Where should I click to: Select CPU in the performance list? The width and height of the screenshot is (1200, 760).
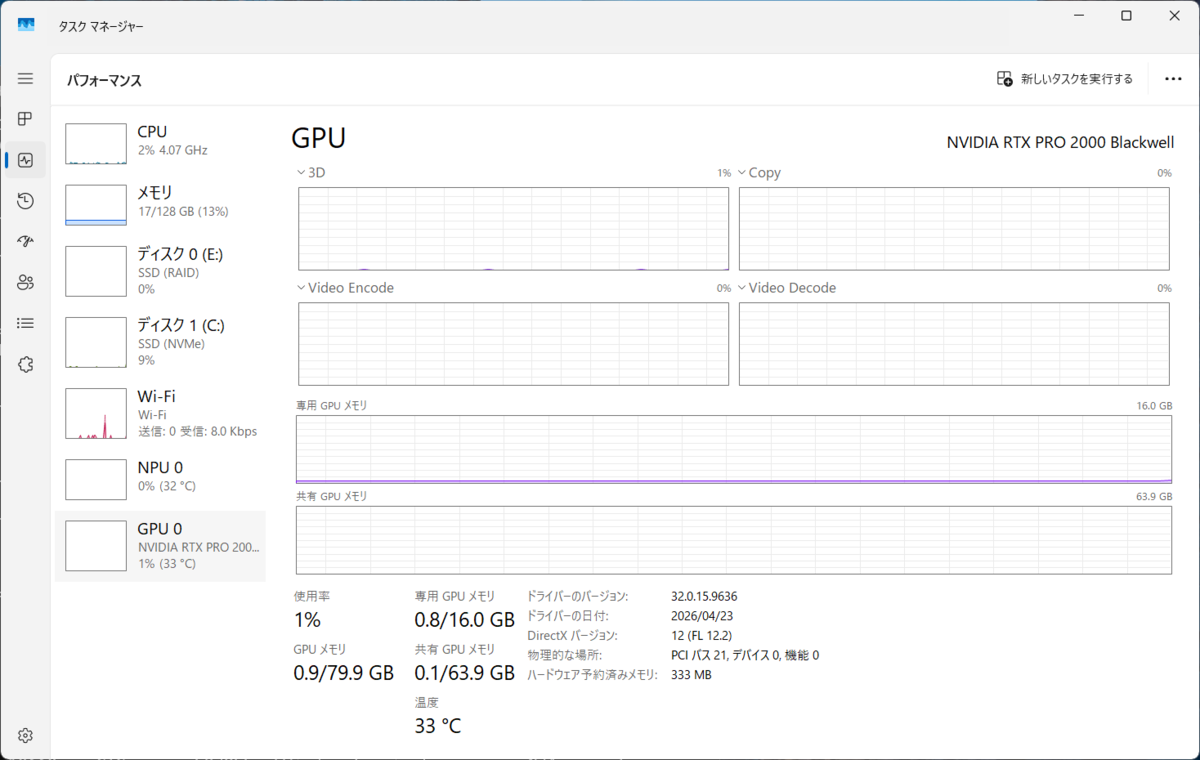(160, 143)
